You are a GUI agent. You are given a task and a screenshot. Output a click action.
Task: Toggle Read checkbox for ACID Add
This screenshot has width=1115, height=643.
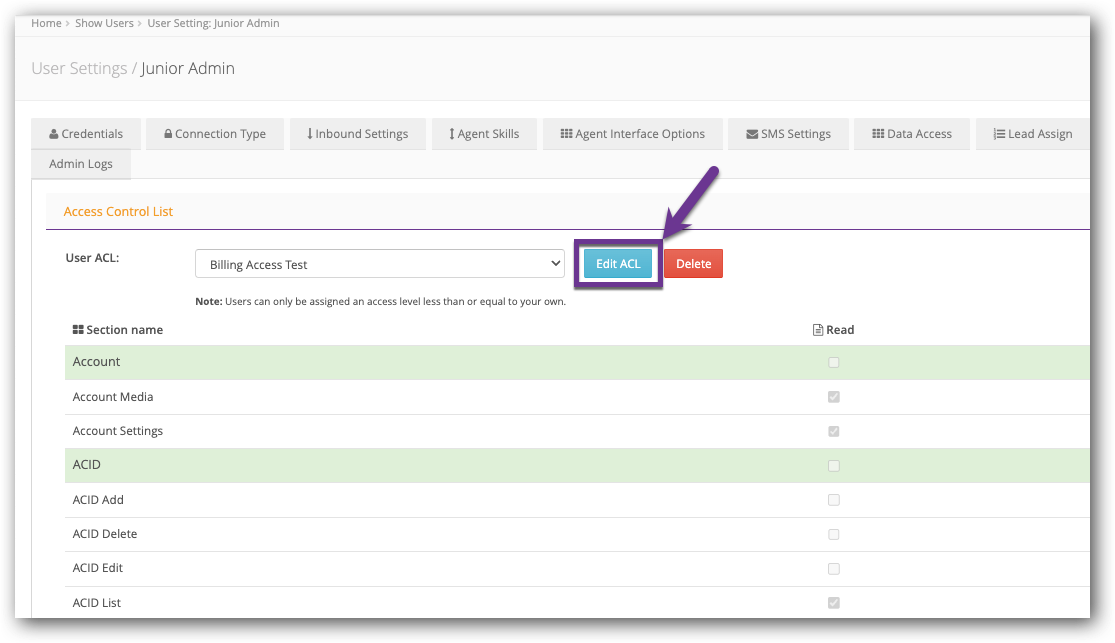click(834, 500)
